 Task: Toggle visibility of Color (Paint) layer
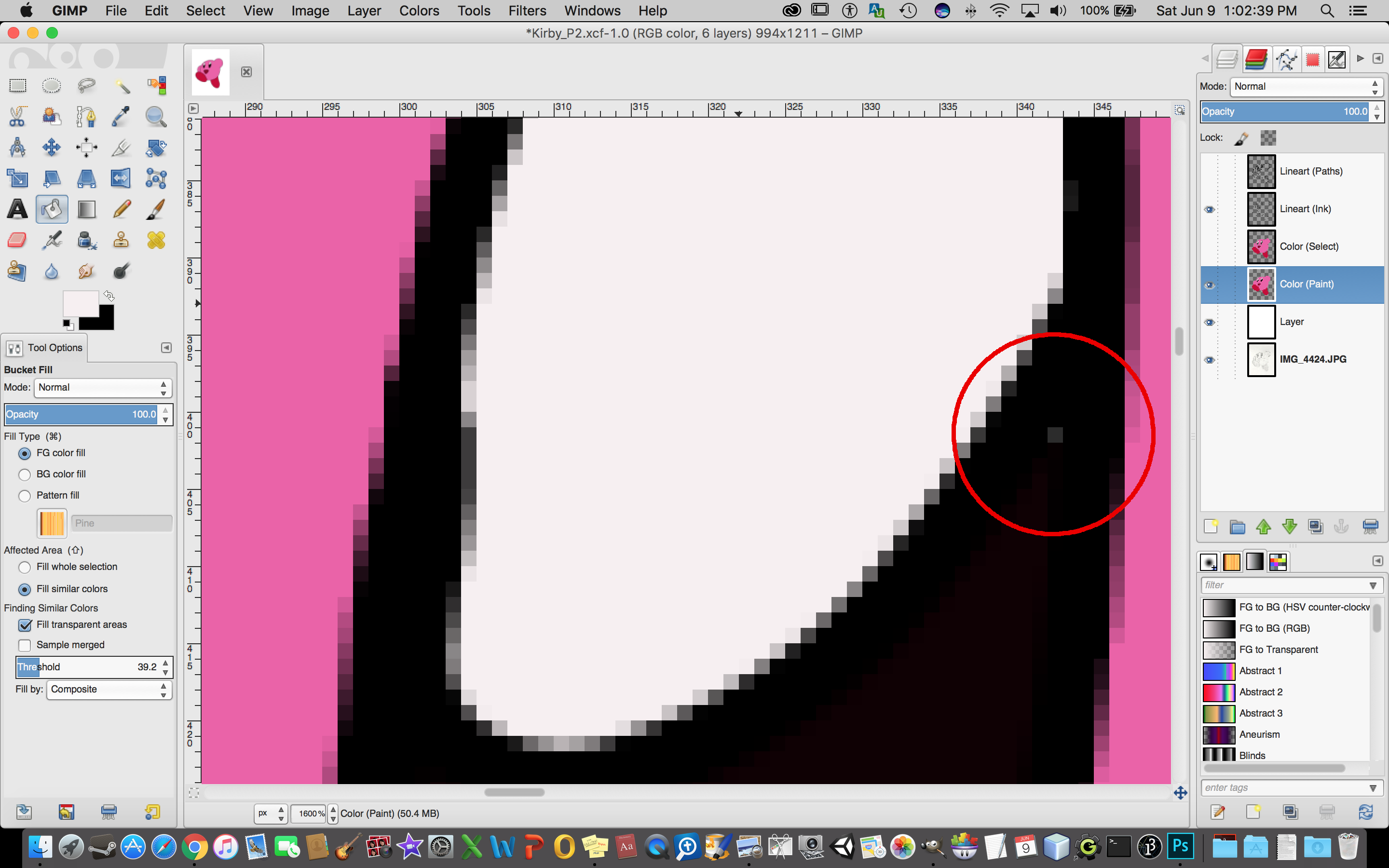1210,285
